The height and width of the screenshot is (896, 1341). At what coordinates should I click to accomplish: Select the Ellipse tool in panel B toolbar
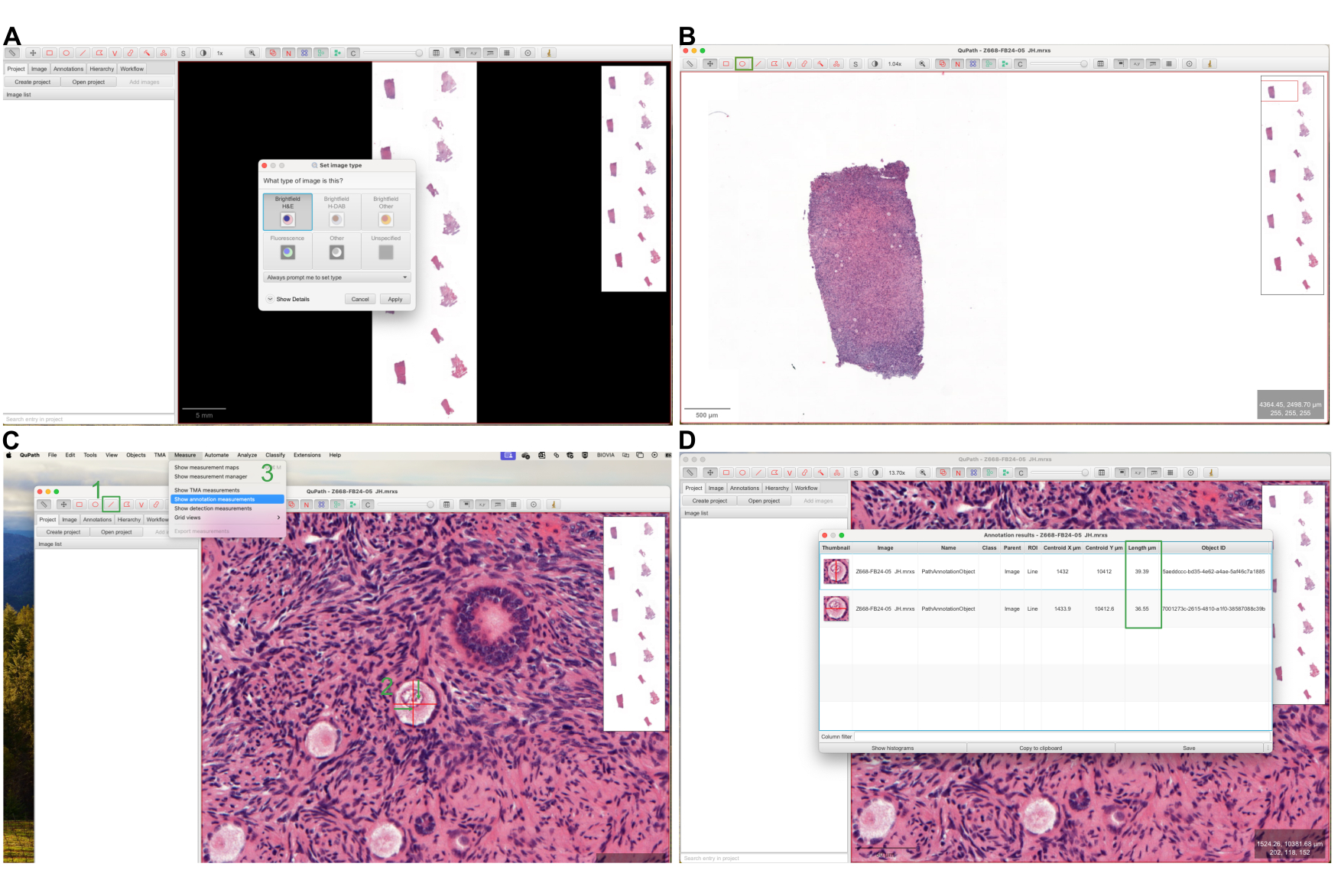[x=742, y=63]
